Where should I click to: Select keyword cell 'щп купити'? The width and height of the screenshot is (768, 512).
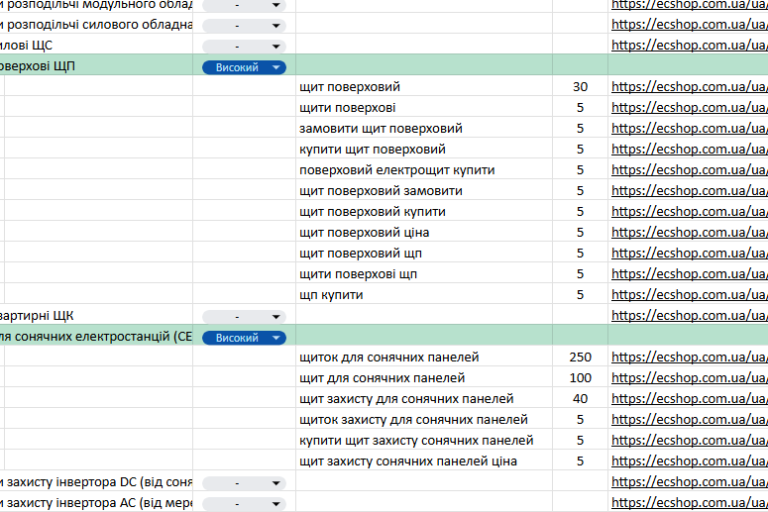click(424, 294)
